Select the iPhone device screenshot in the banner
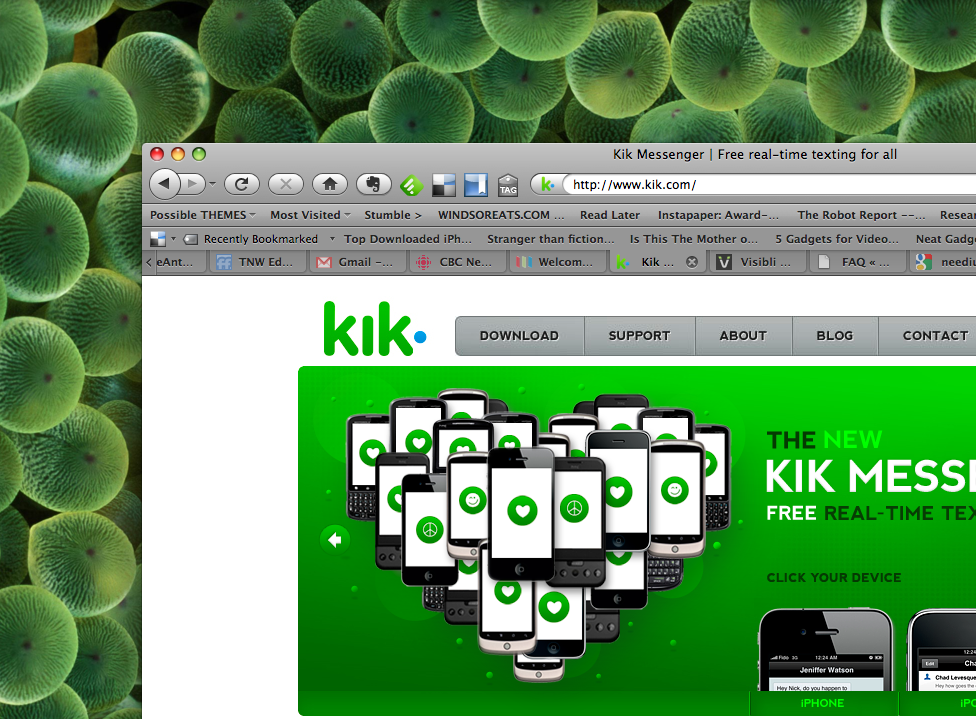976x719 pixels. point(826,650)
